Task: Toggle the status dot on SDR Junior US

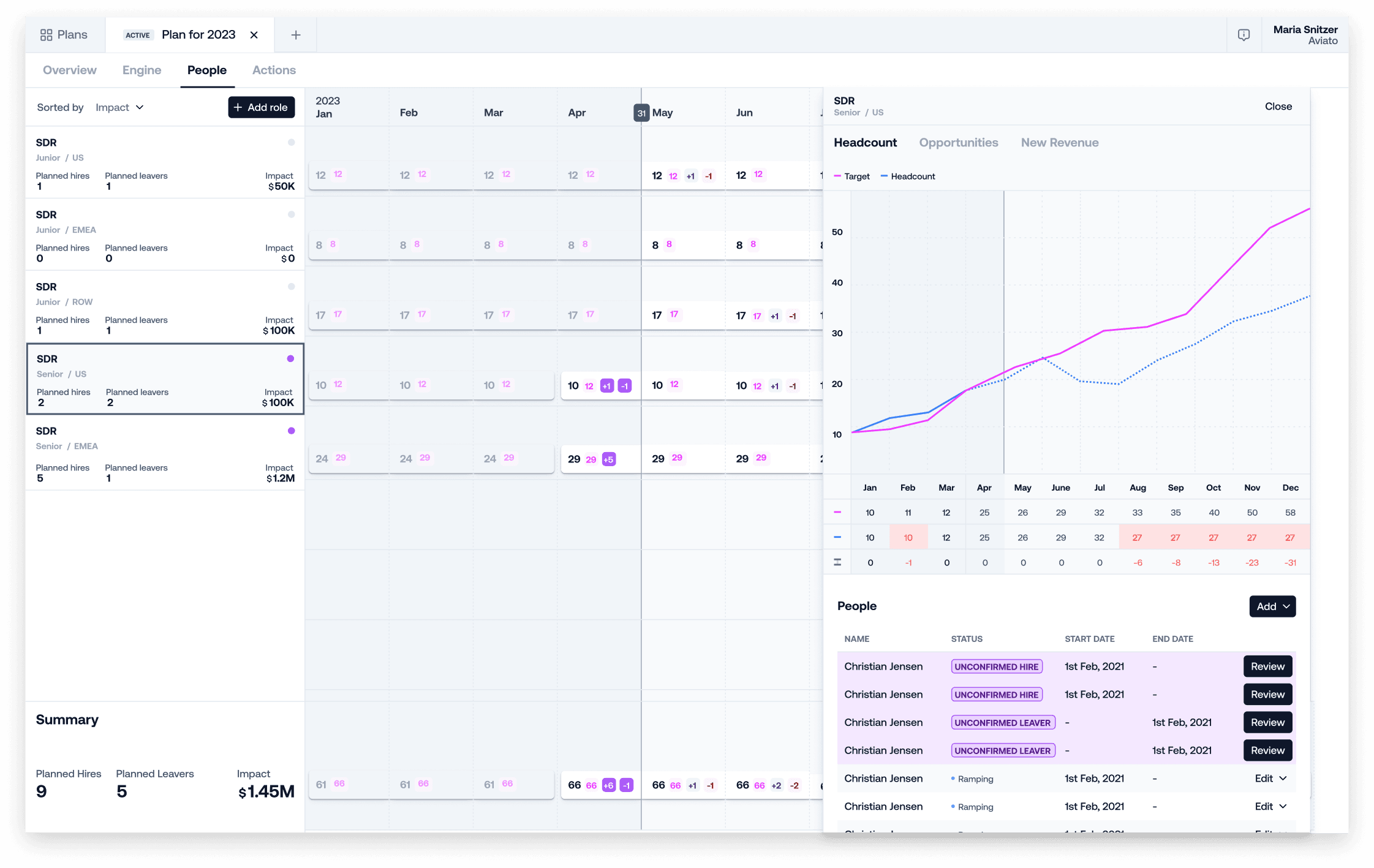Action: pyautogui.click(x=291, y=142)
